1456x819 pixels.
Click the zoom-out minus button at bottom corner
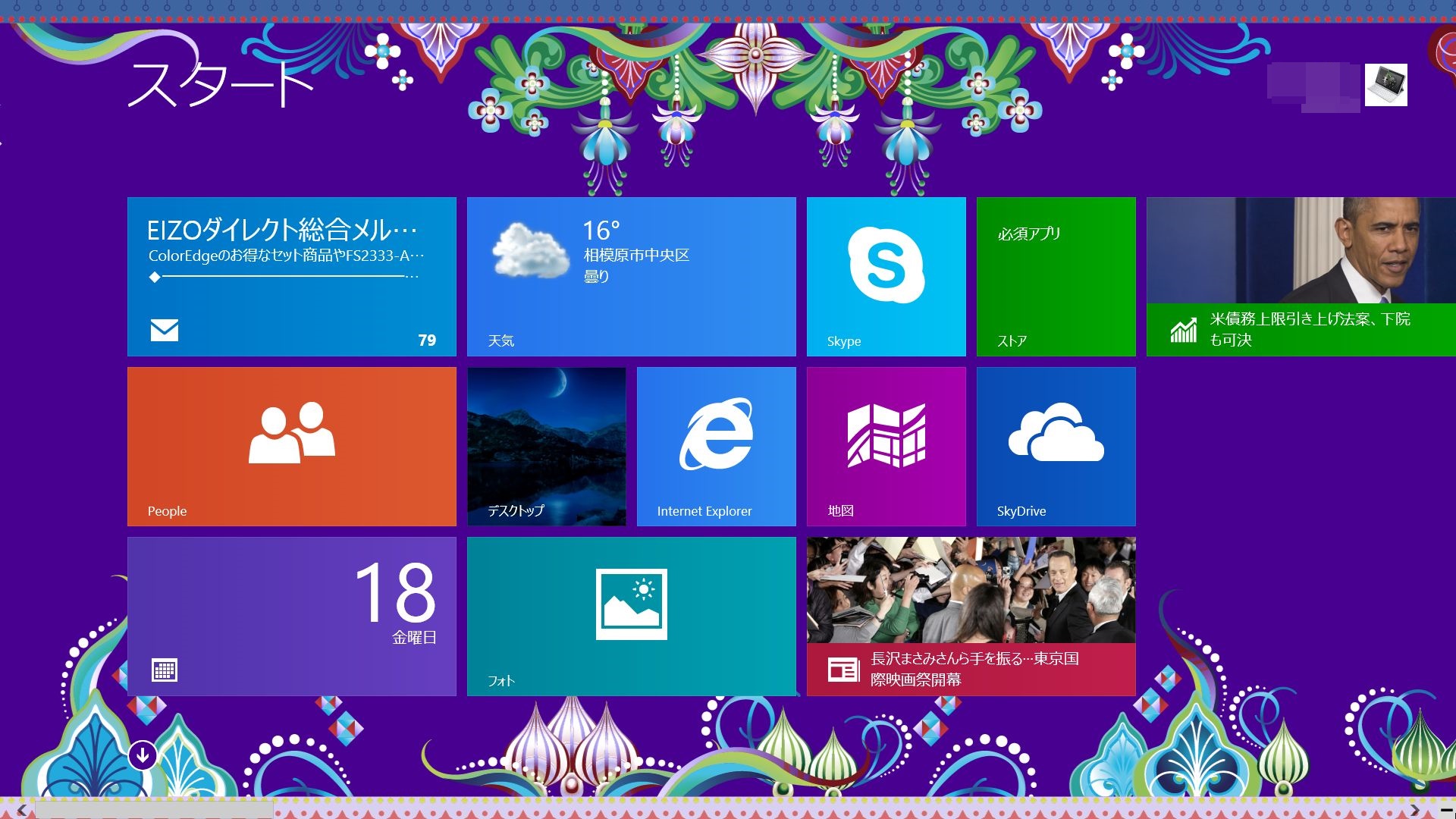click(x=1446, y=811)
